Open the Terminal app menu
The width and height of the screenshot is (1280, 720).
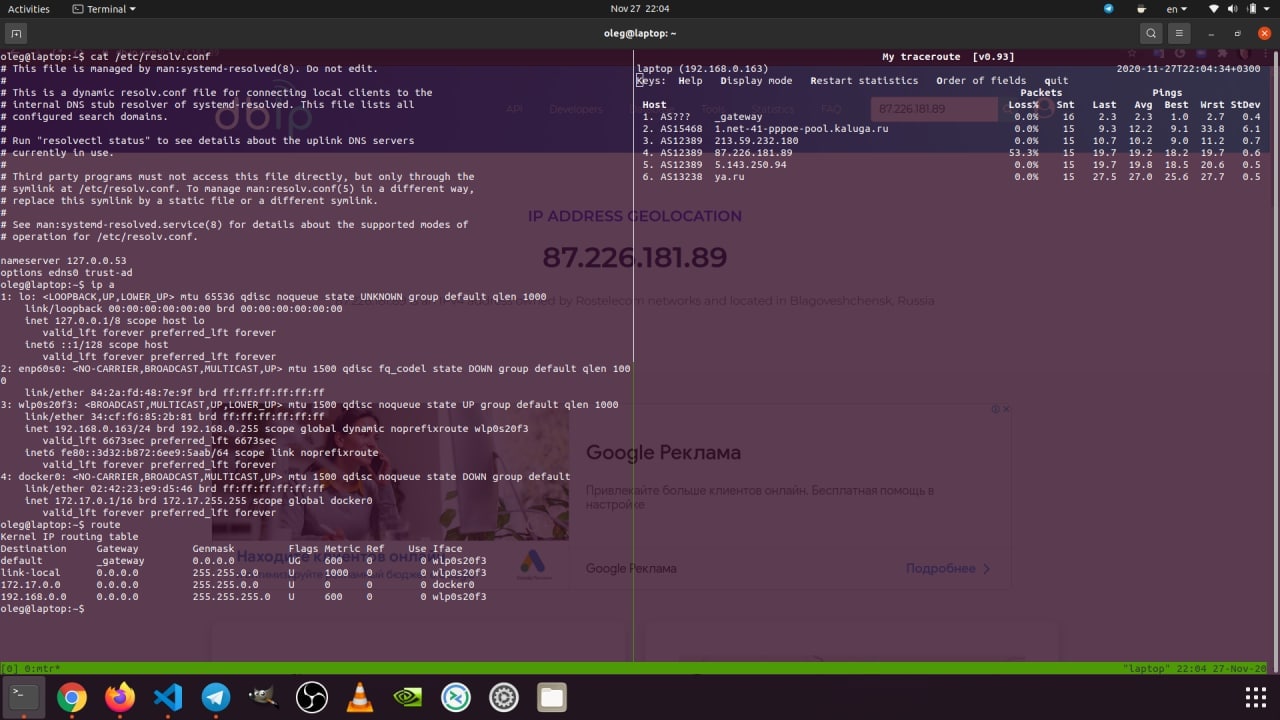[x=105, y=9]
